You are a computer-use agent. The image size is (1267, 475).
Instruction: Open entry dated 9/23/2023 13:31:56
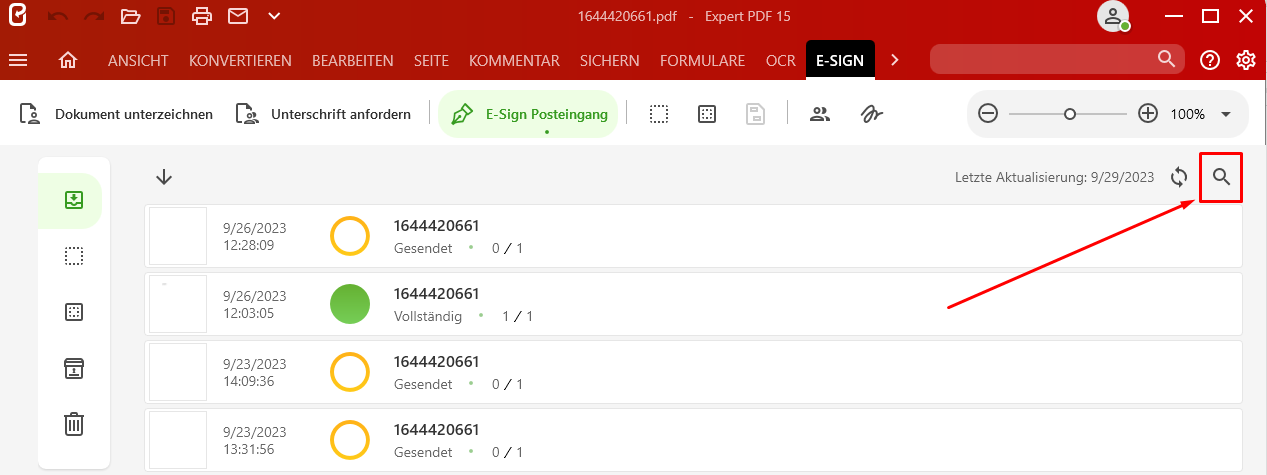pyautogui.click(x=693, y=440)
